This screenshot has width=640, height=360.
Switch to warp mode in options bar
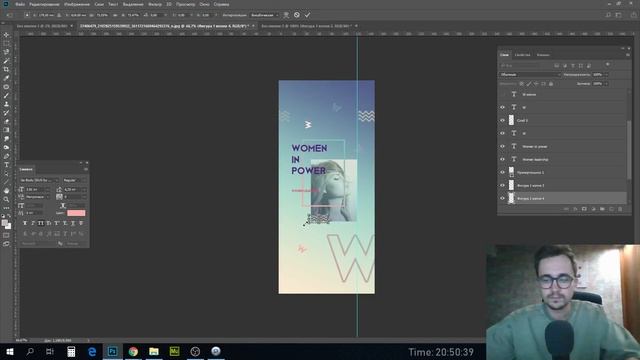[286, 15]
